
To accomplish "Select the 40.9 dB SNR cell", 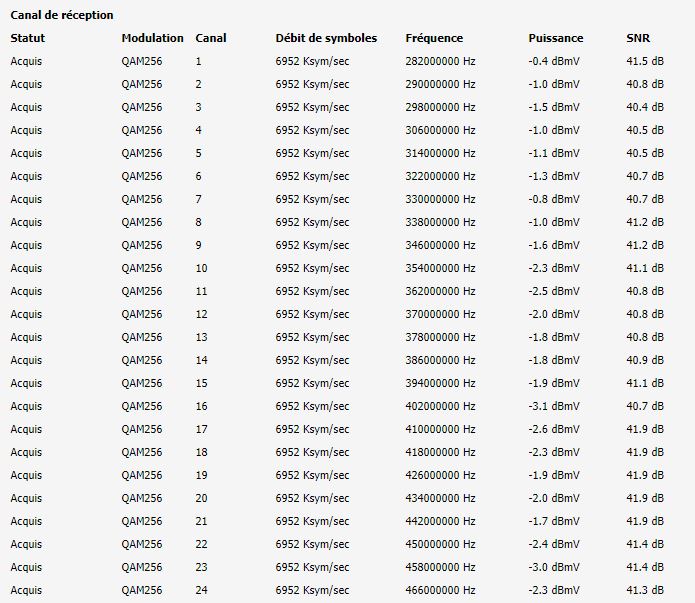I will point(644,360).
